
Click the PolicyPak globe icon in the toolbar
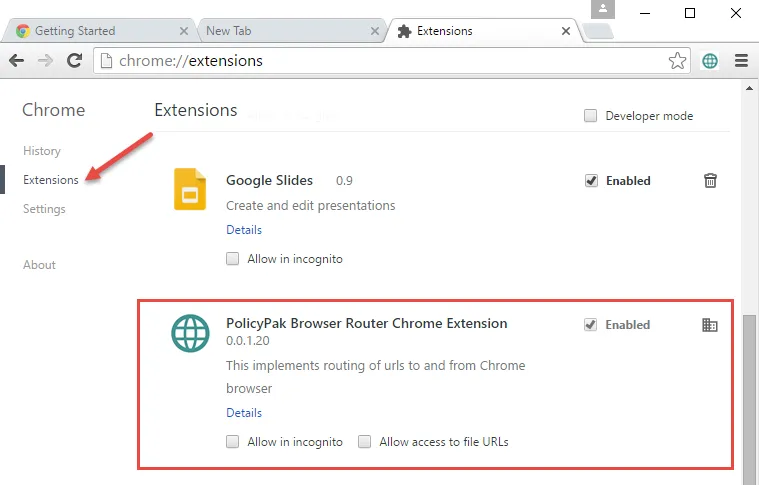709,61
